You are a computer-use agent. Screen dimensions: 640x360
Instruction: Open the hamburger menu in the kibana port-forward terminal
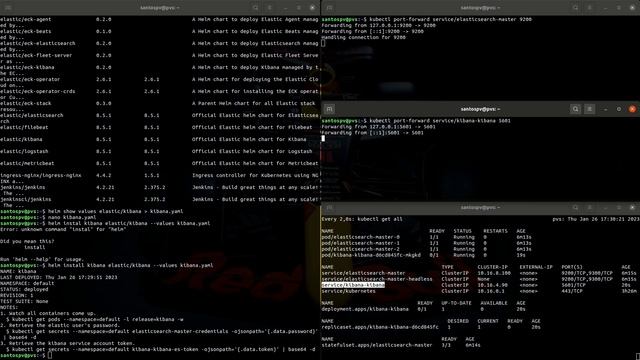pos(589,109)
